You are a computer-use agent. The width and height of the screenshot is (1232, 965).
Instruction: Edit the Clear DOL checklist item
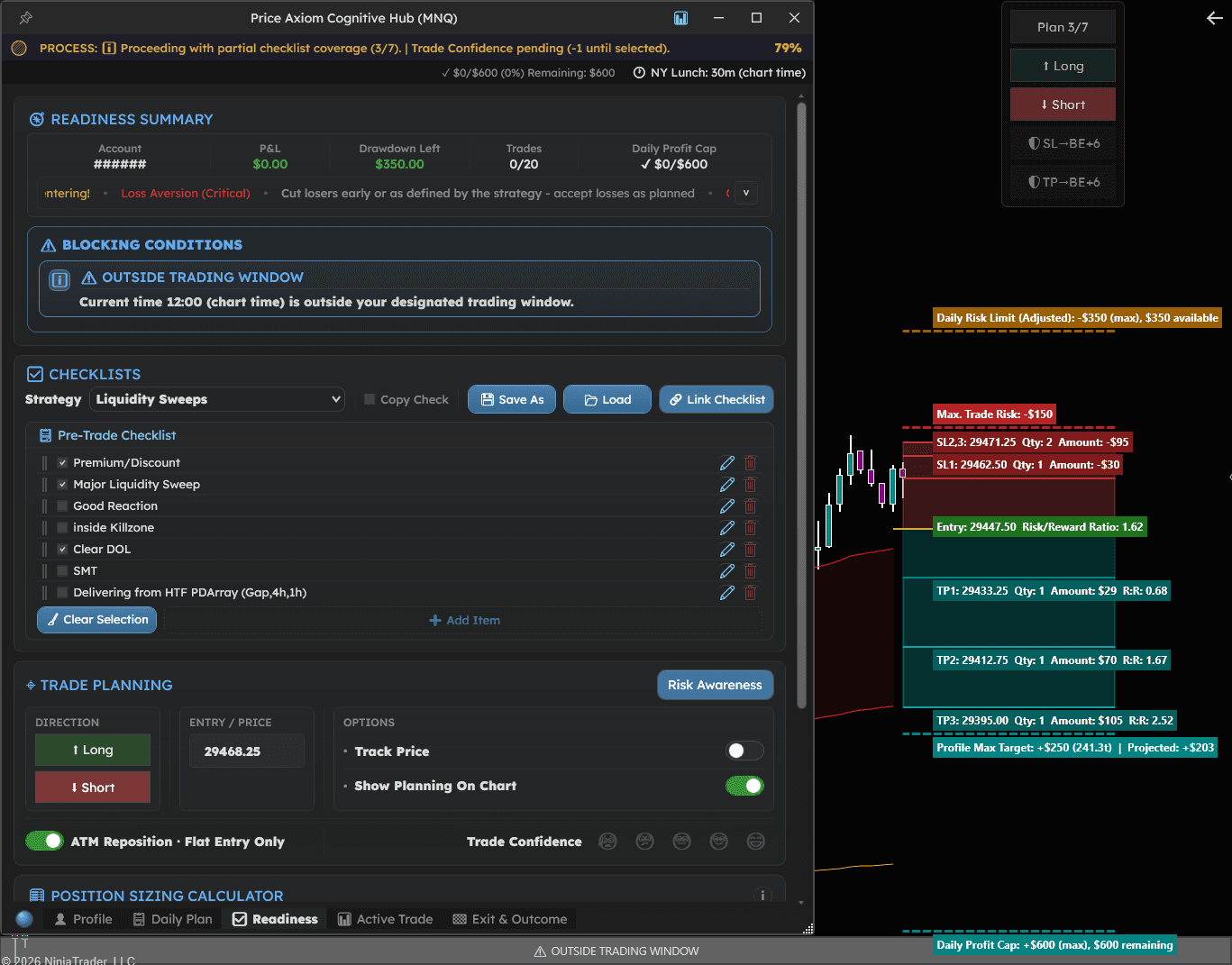click(727, 549)
